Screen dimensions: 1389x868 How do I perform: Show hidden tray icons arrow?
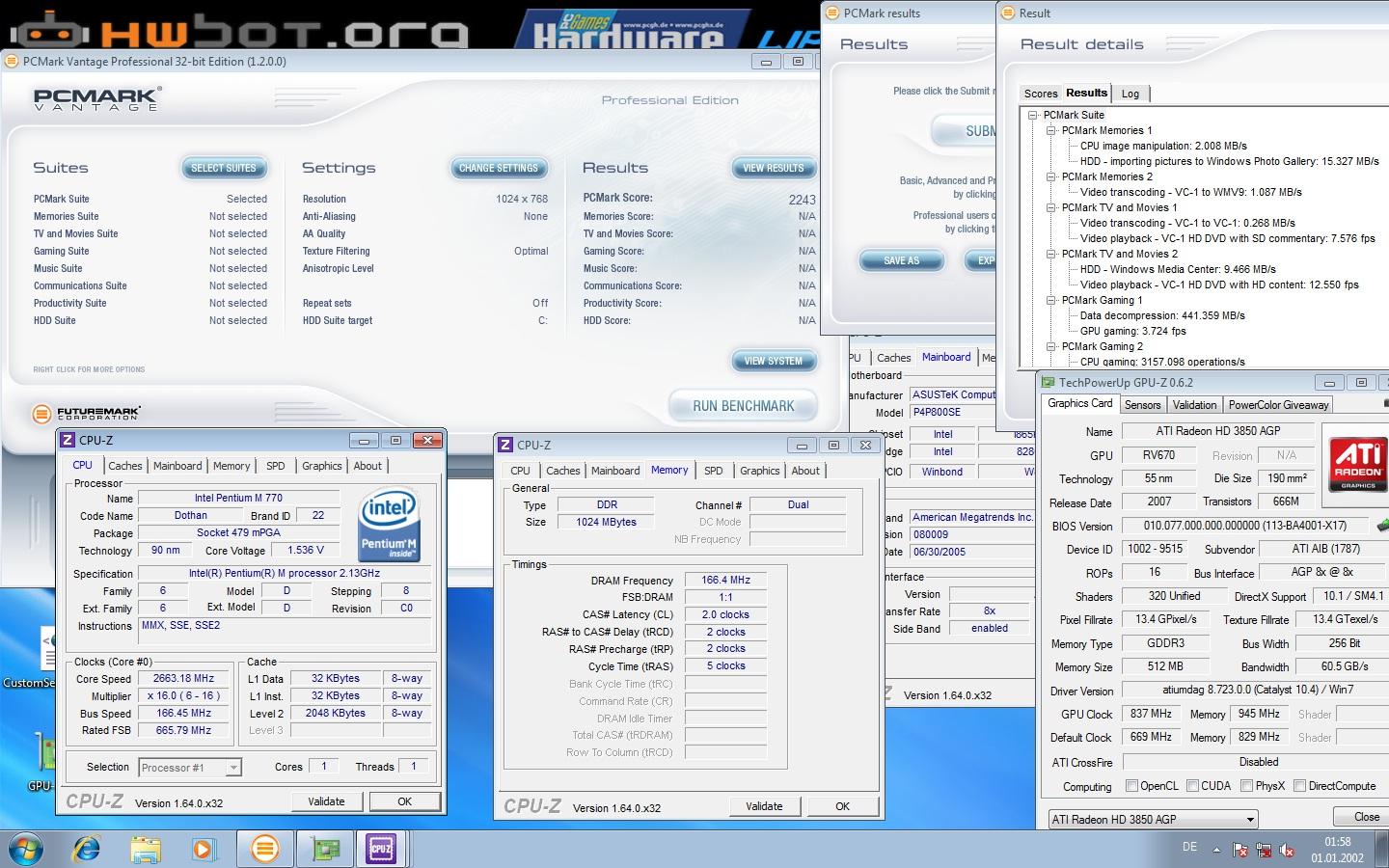1216,851
